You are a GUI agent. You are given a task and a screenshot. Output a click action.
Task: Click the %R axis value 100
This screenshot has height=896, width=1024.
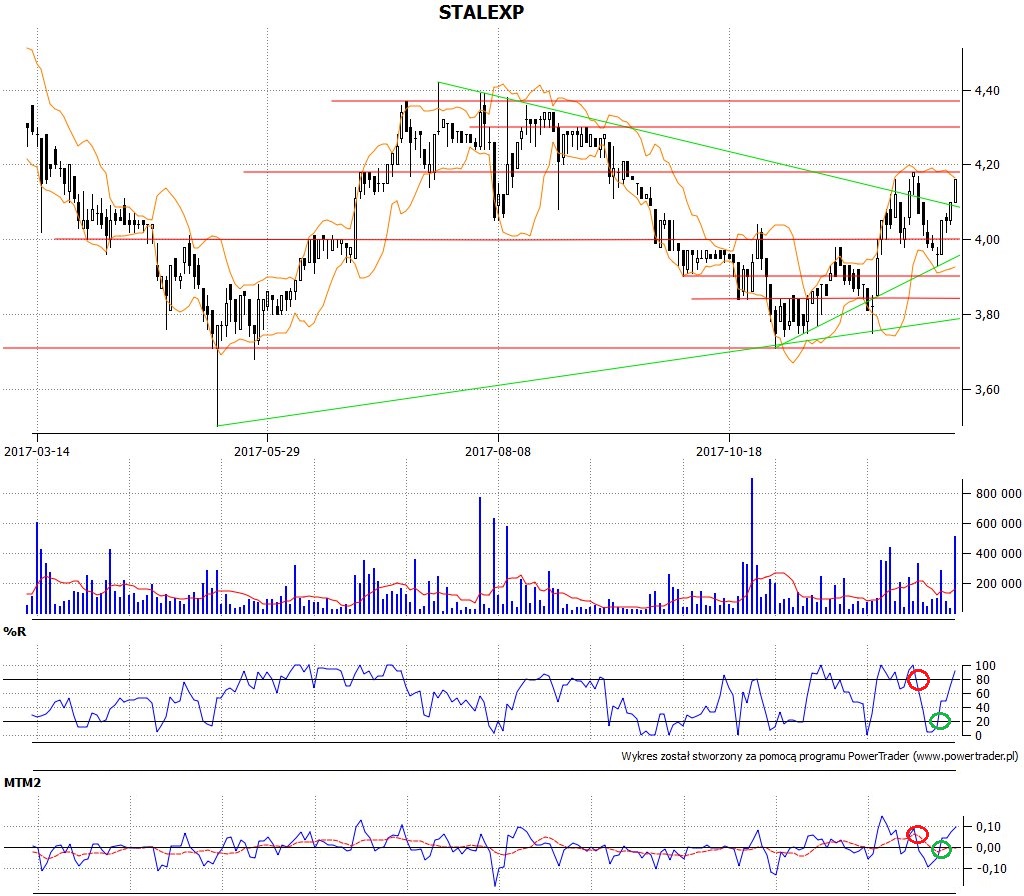pos(985,666)
